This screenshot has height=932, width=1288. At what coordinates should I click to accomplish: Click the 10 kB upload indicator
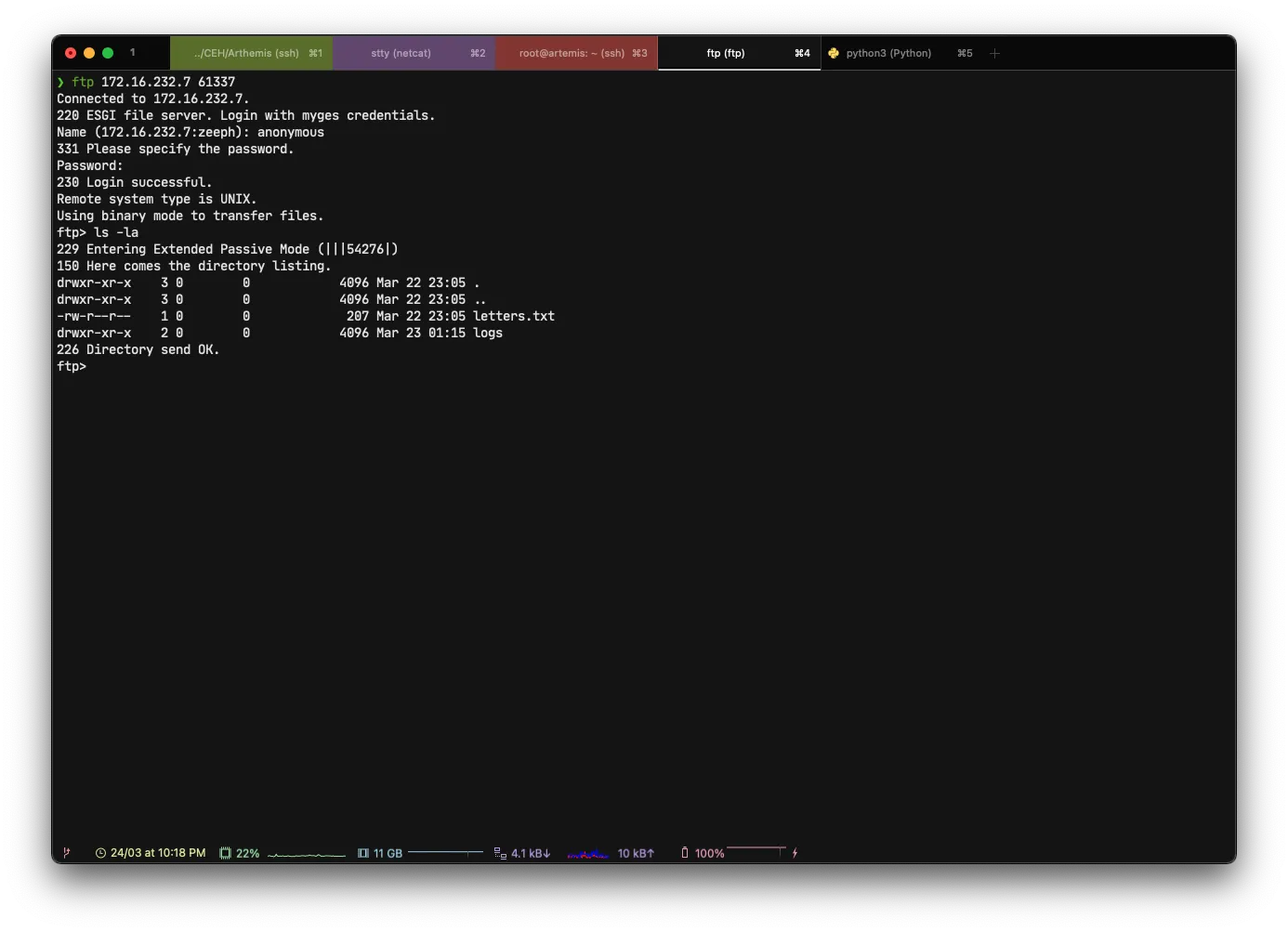(636, 853)
